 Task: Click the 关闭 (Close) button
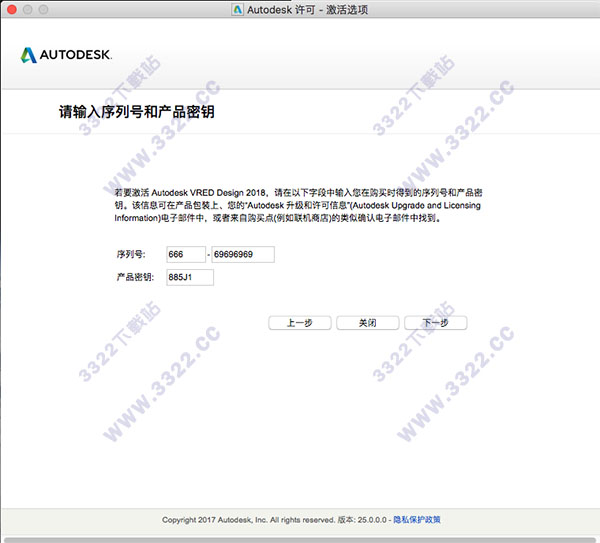367,323
